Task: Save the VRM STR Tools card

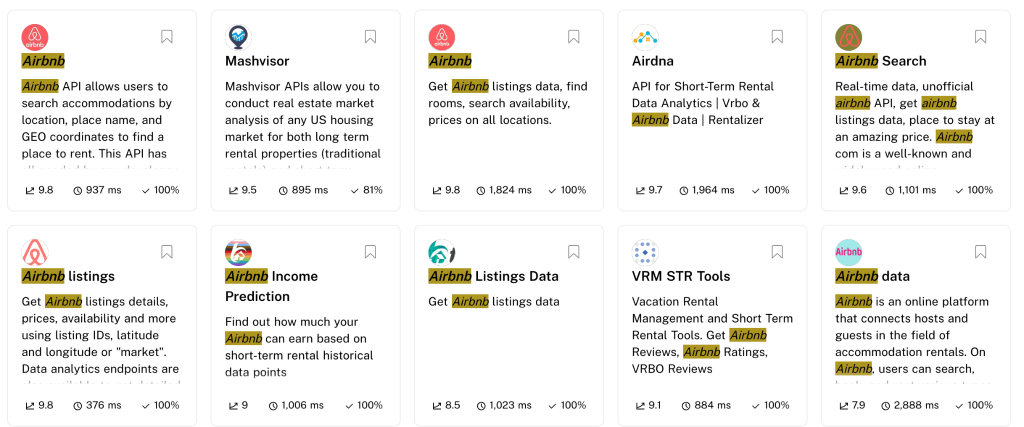Action: pos(777,252)
